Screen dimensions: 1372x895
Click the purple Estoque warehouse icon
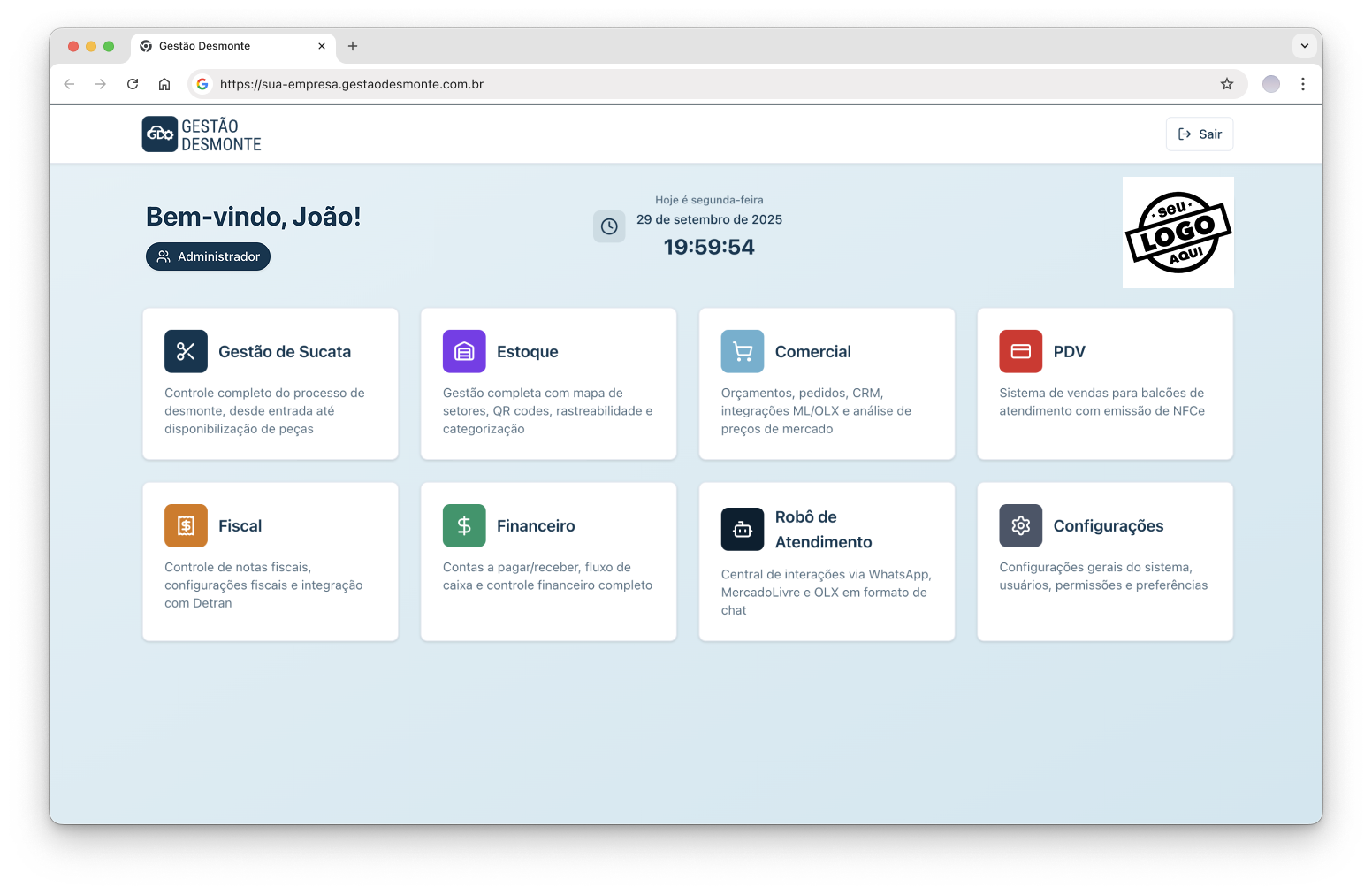[x=464, y=351]
